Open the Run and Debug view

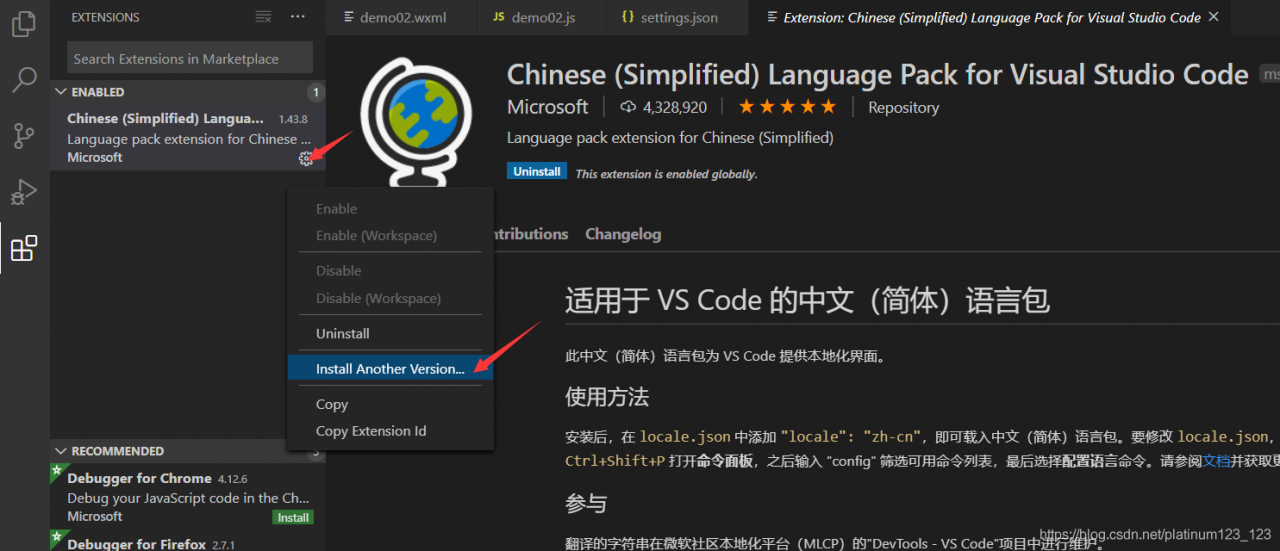point(24,192)
